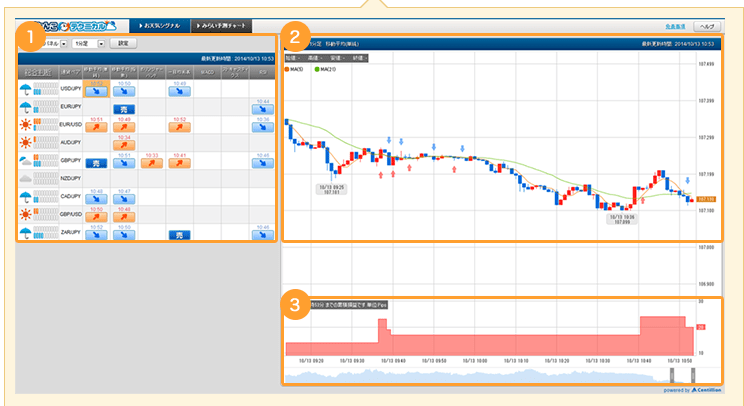Click GBP/JPY 売 signal in first column

97,163
